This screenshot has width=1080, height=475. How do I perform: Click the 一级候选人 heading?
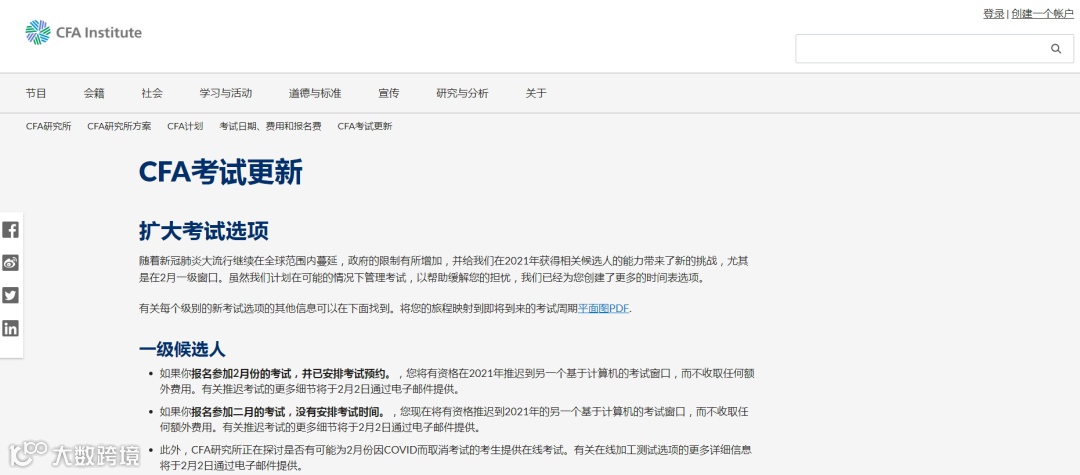182,350
